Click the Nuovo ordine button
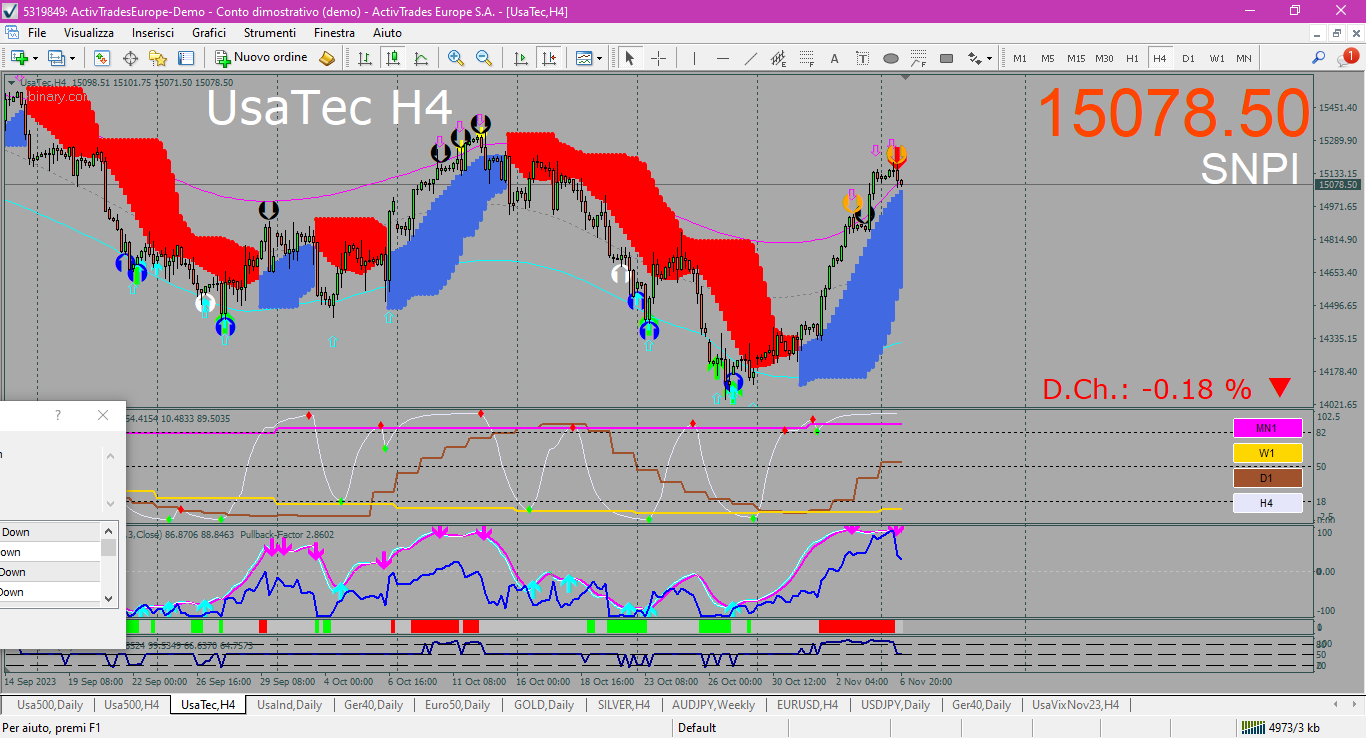Image resolution: width=1366 pixels, height=738 pixels. pyautogui.click(x=262, y=58)
